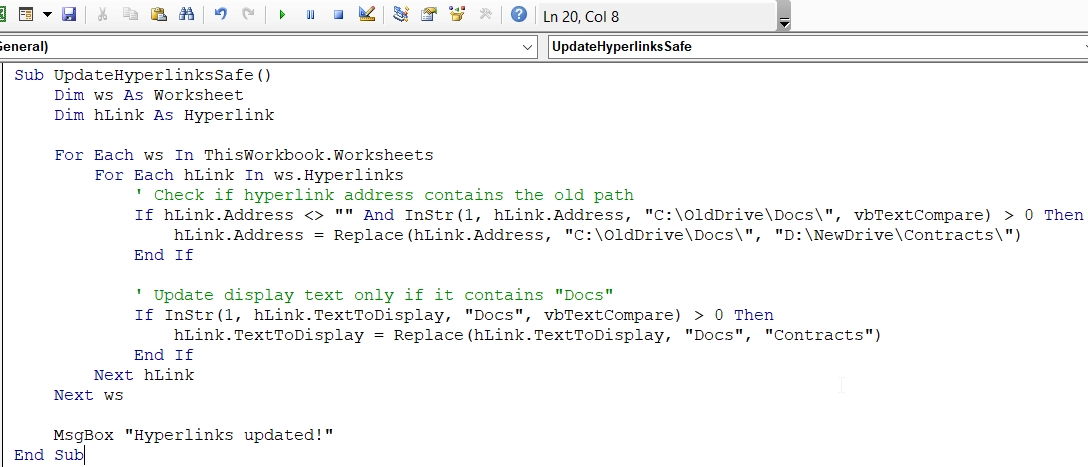
Task: Click the Cut icon in toolbar
Action: coord(104,15)
